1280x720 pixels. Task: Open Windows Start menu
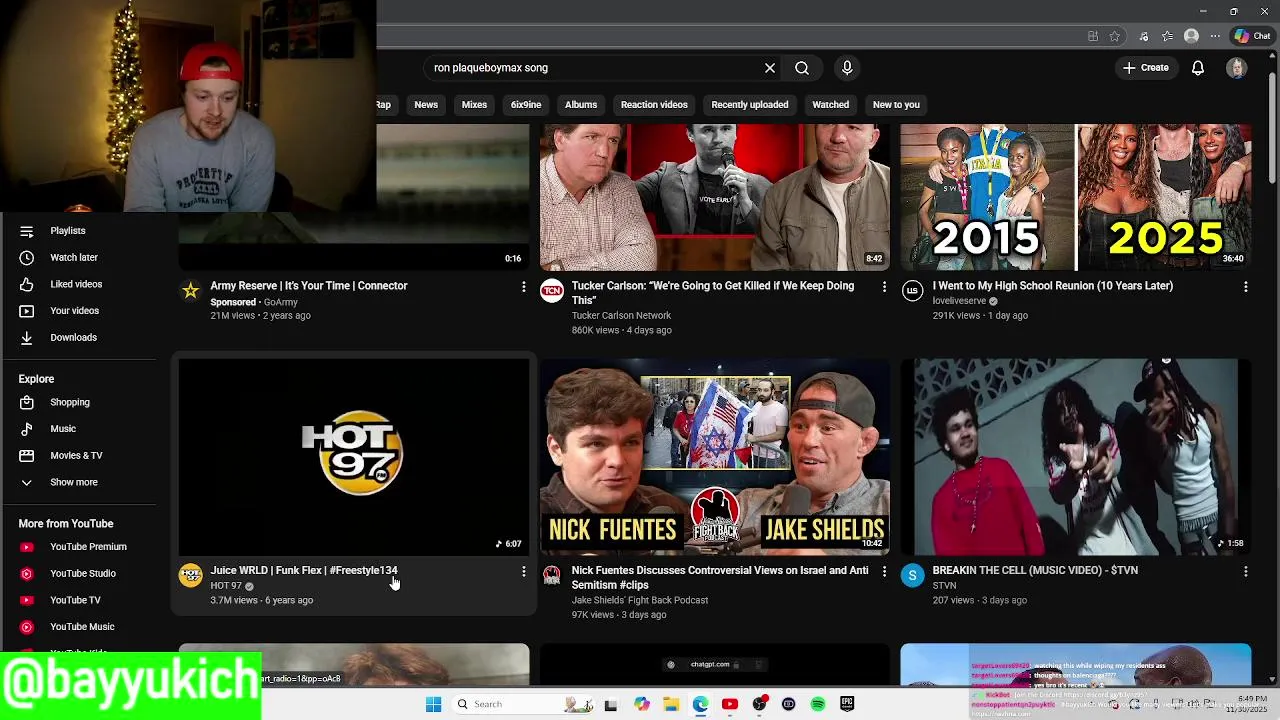pyautogui.click(x=433, y=704)
